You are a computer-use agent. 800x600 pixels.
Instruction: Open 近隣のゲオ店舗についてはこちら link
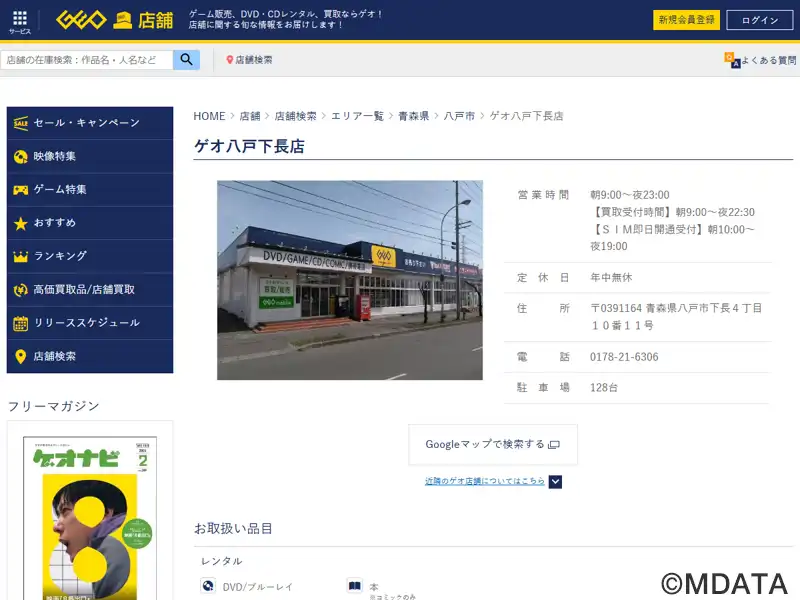(x=485, y=481)
